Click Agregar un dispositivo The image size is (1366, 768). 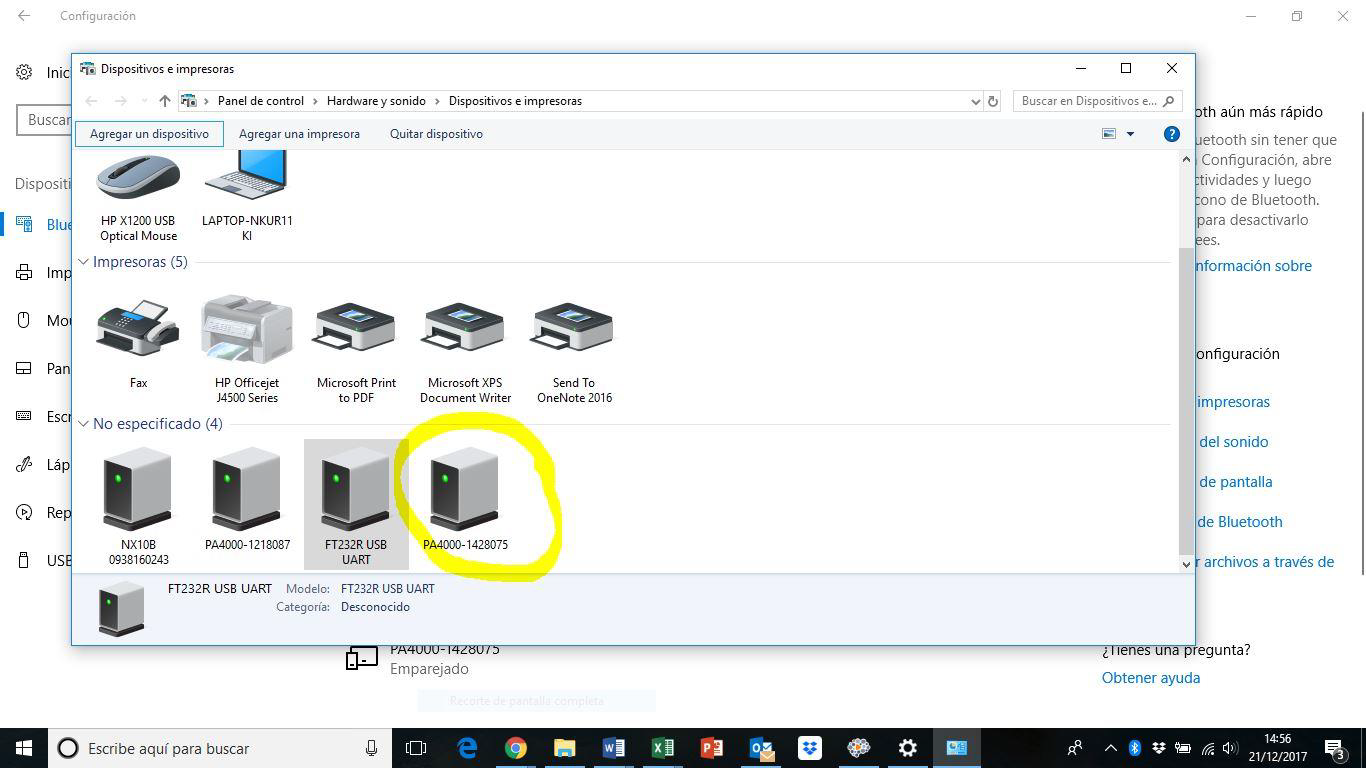click(149, 134)
